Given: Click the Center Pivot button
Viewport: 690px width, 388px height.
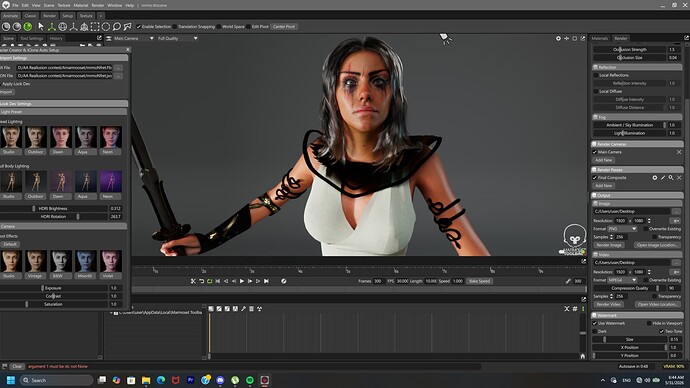Looking at the screenshot, I should click(284, 26).
